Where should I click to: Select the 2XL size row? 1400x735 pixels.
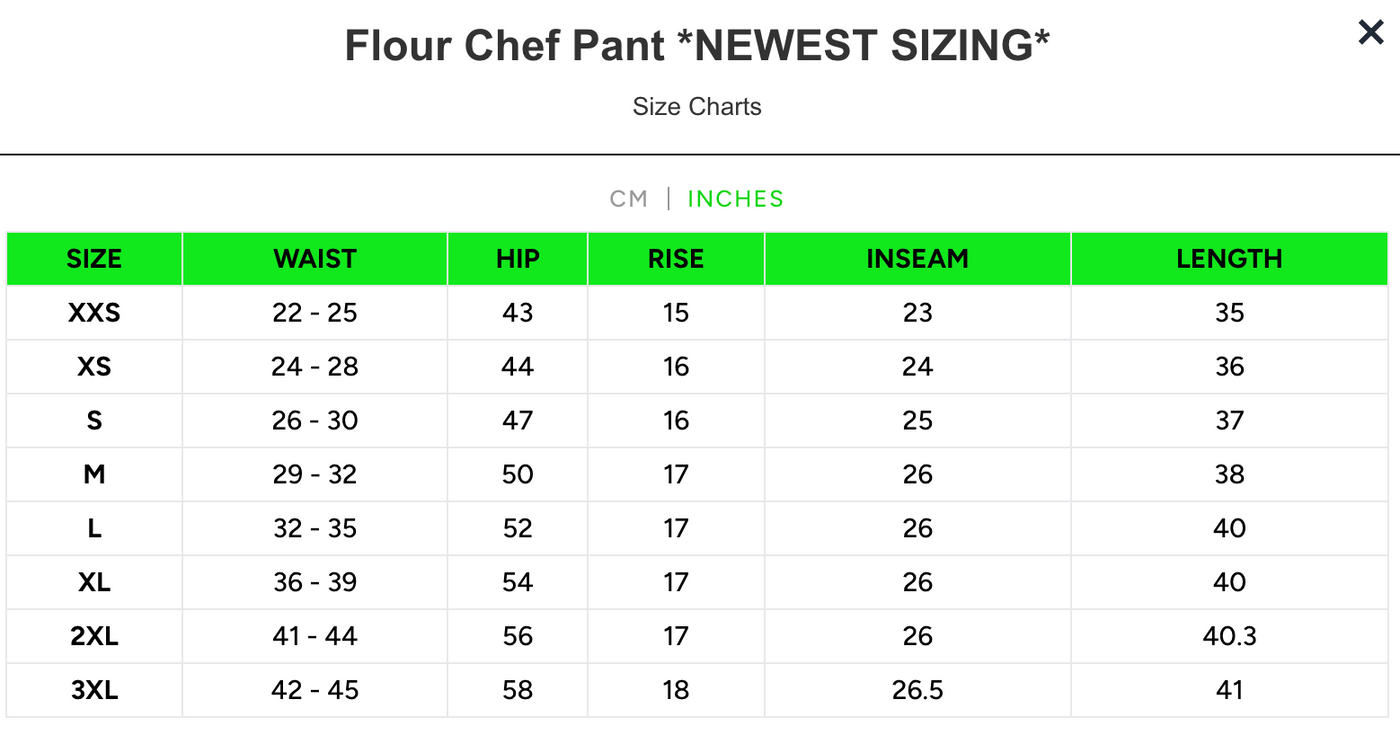coord(94,636)
